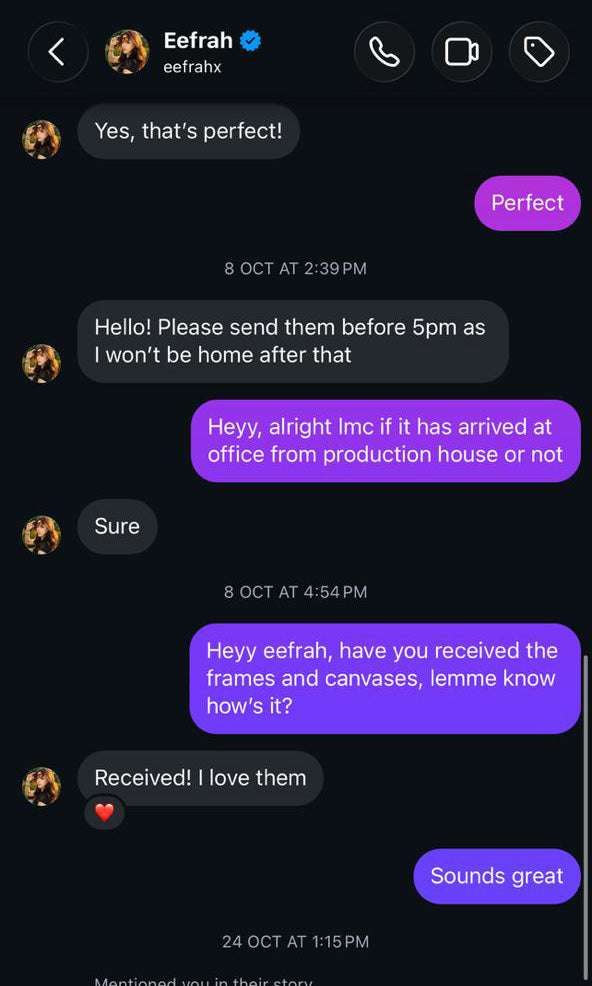Screen dimensions: 592x986
Task: Tap avatar beside "Received! I love them"
Action: [x=42, y=786]
